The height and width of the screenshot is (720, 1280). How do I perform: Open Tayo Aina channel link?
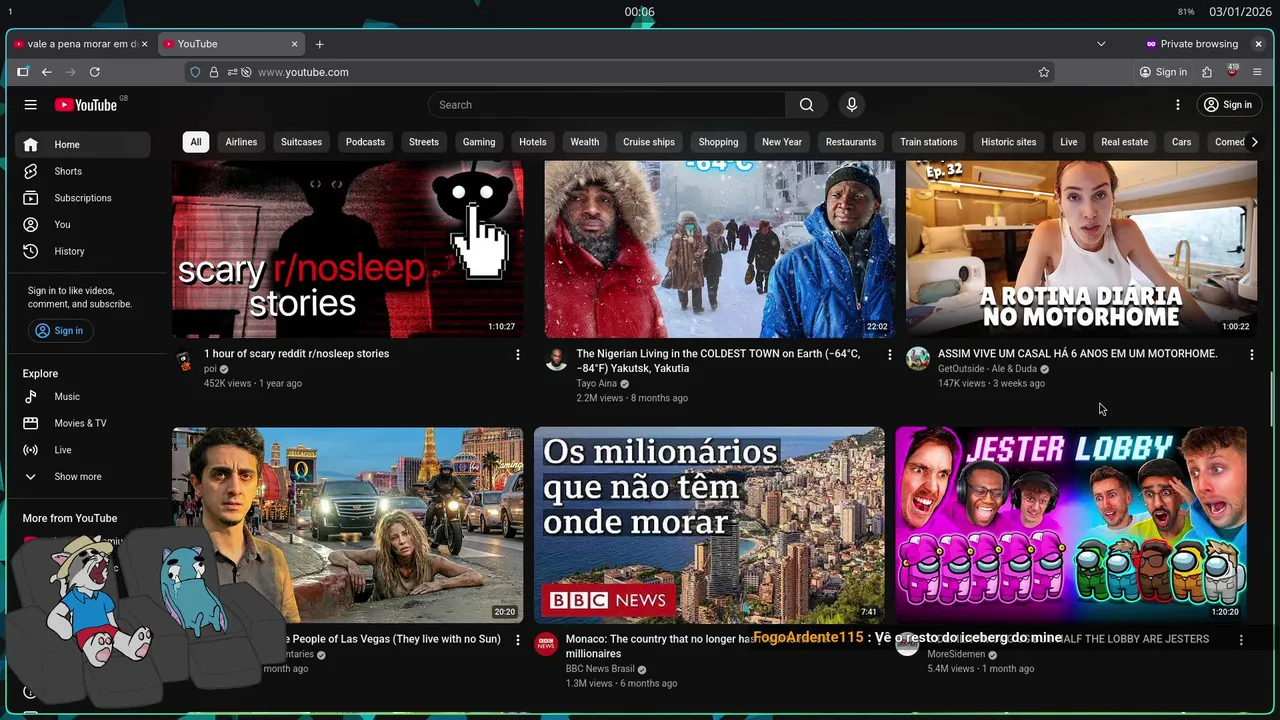pos(596,384)
